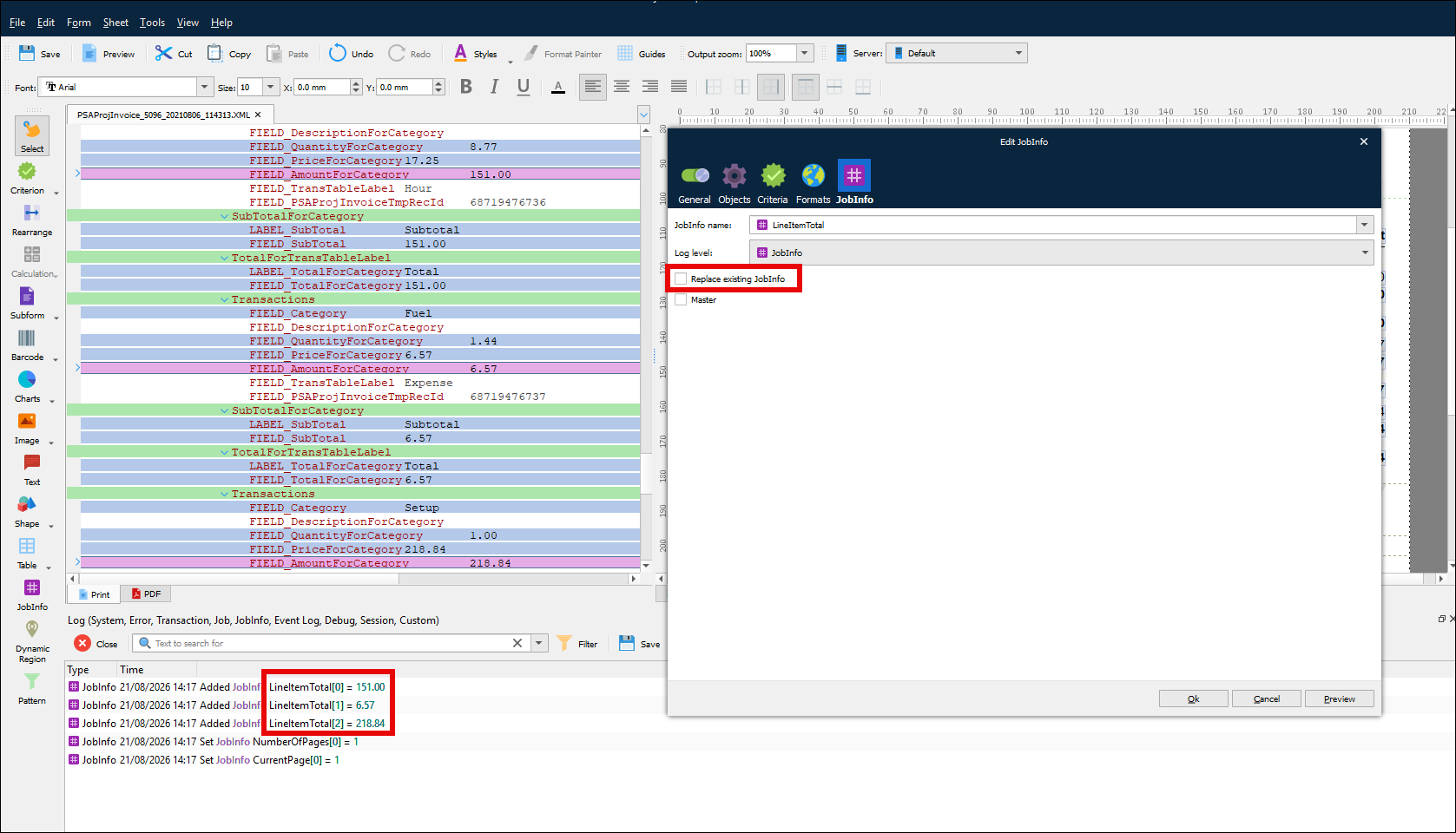Select the Image tool
1456x833 pixels.
pyautogui.click(x=27, y=429)
